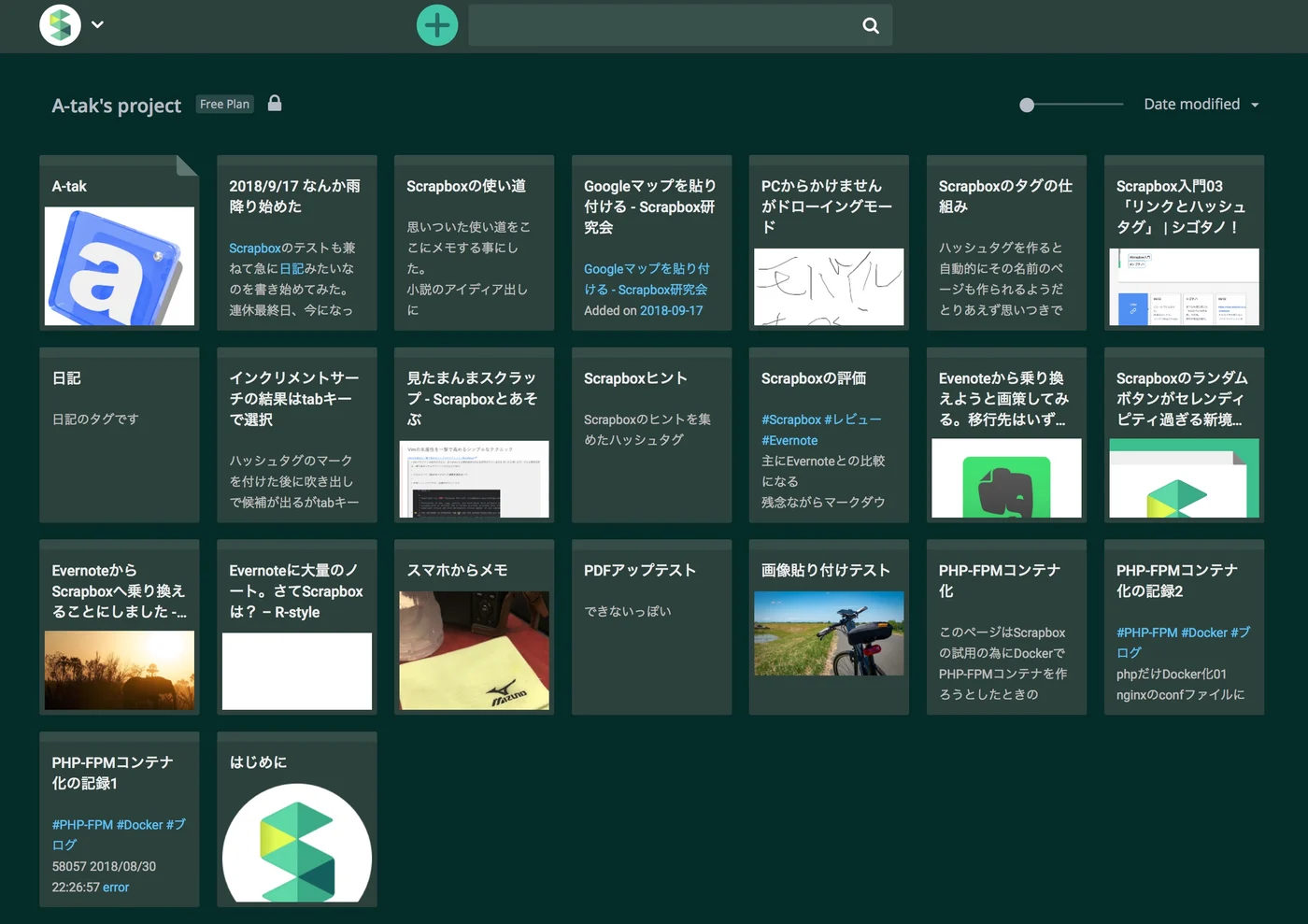The width and height of the screenshot is (1308, 924).
Task: Open the hand-drawn sketch thumbnail in PCからかけません card
Action: click(x=829, y=287)
